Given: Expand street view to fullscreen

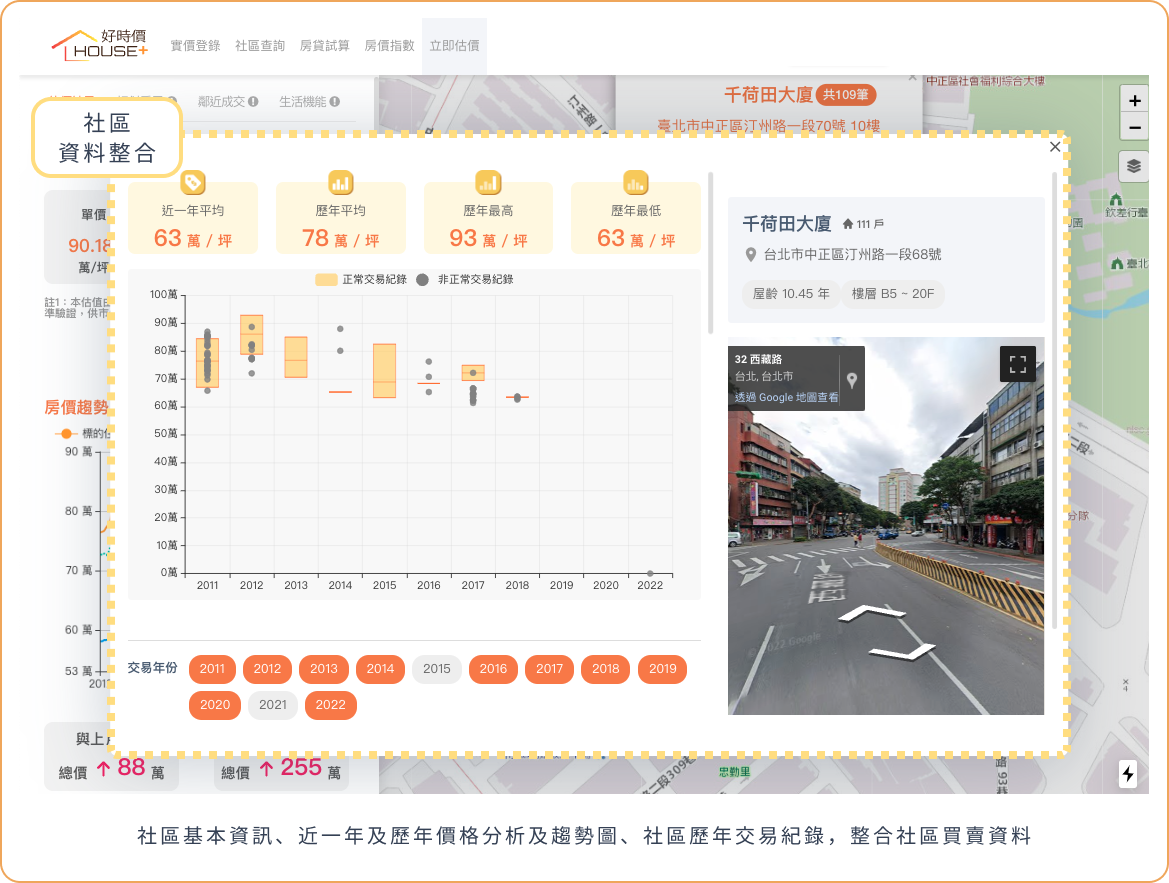Looking at the screenshot, I should 1018,364.
